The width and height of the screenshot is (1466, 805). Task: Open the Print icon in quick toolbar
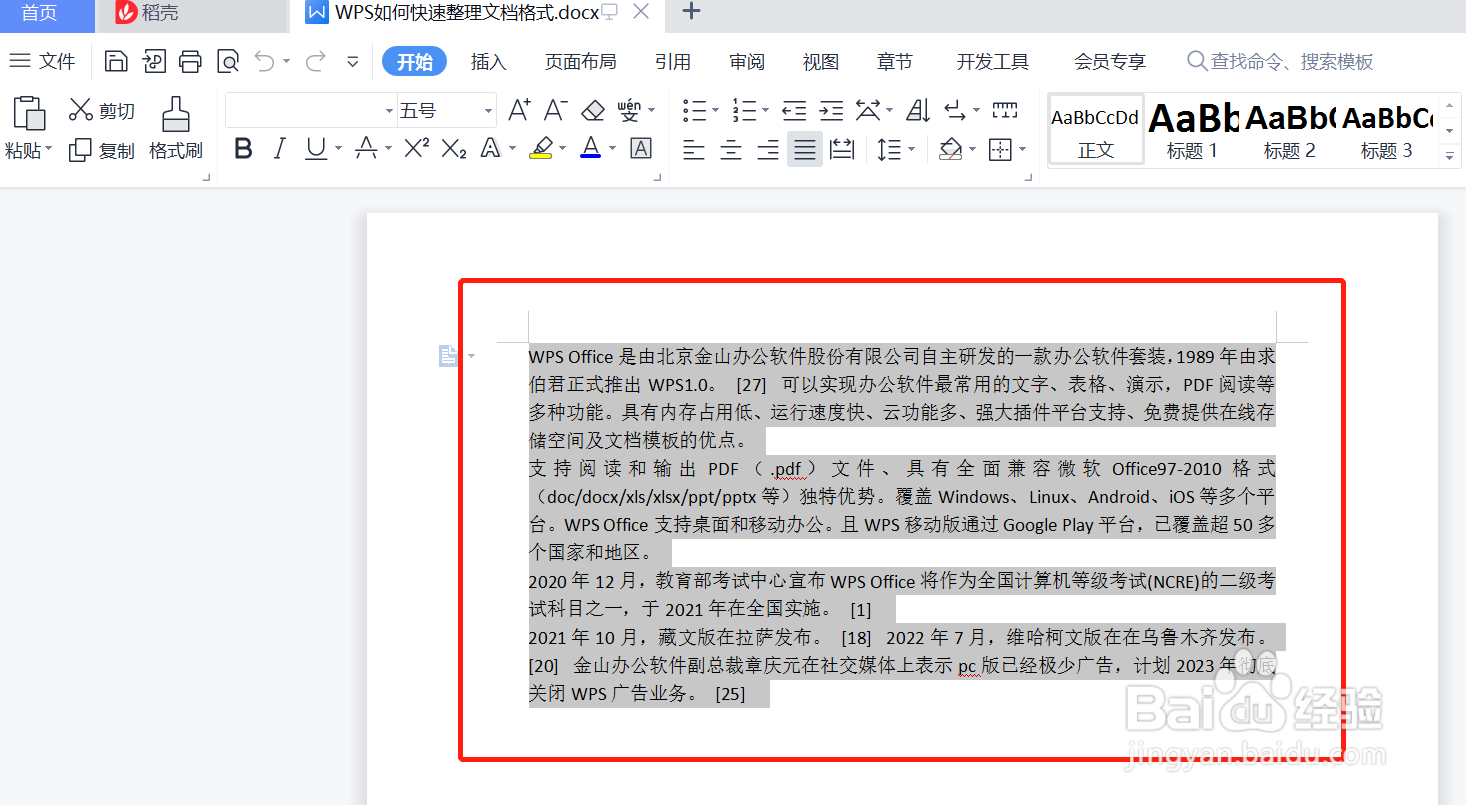point(190,60)
